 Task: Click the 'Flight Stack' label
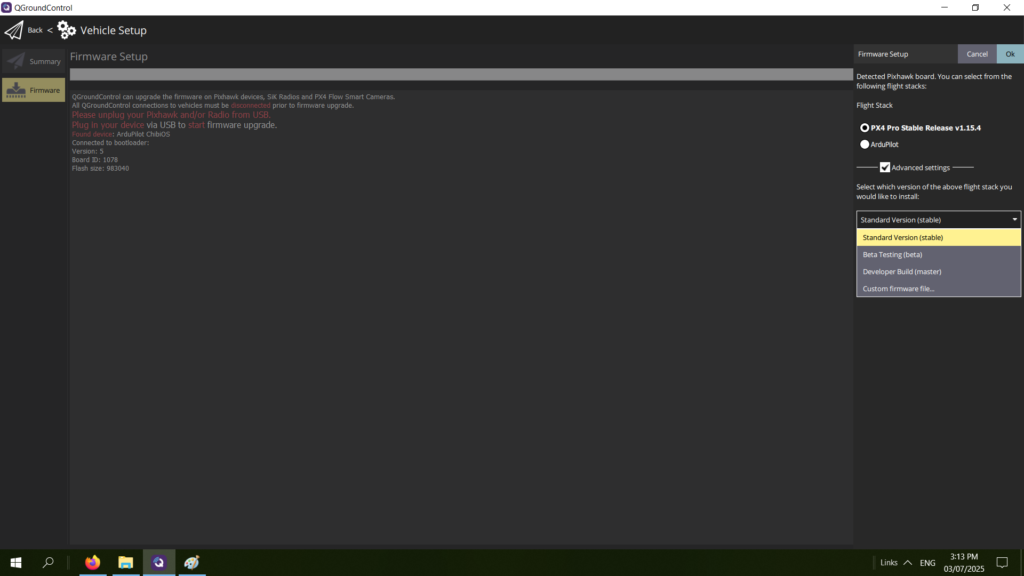(874, 105)
